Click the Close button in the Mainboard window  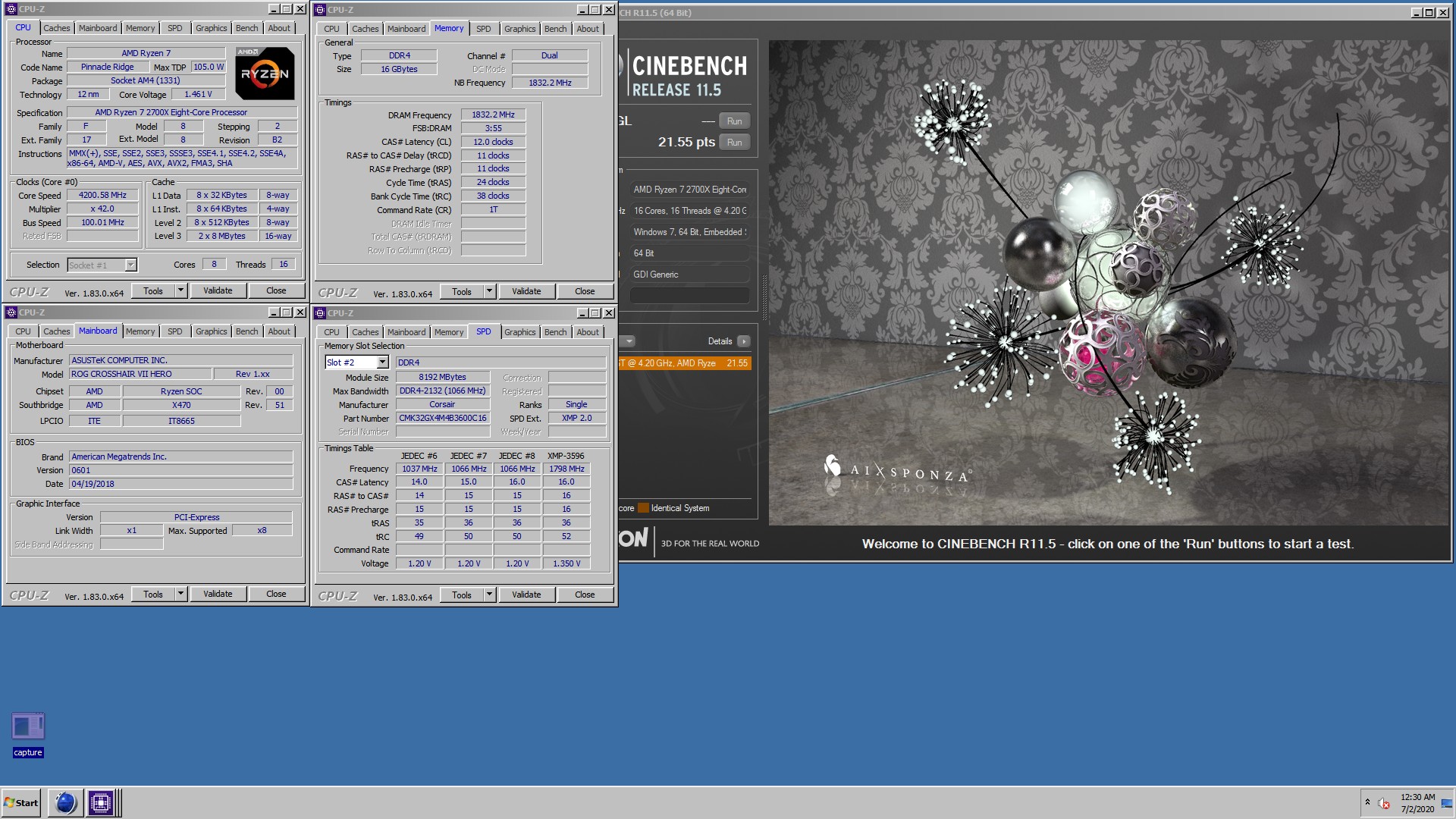(x=276, y=594)
